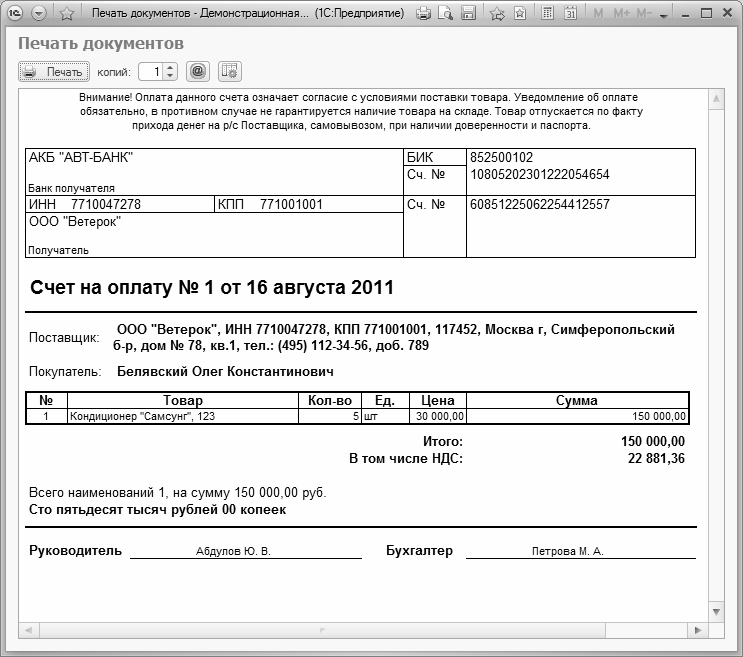The image size is (743, 657).
Task: Decrease copies with the down spinner arrow
Action: 170,76
